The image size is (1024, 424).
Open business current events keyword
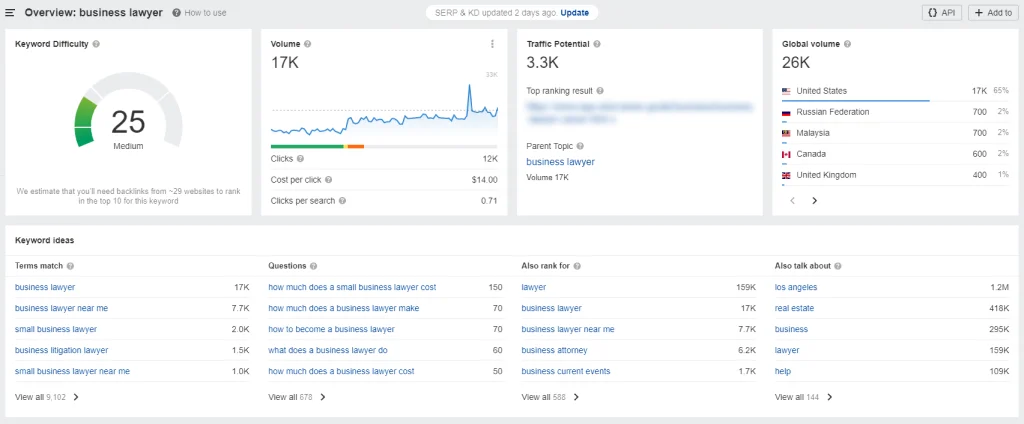click(x=566, y=371)
